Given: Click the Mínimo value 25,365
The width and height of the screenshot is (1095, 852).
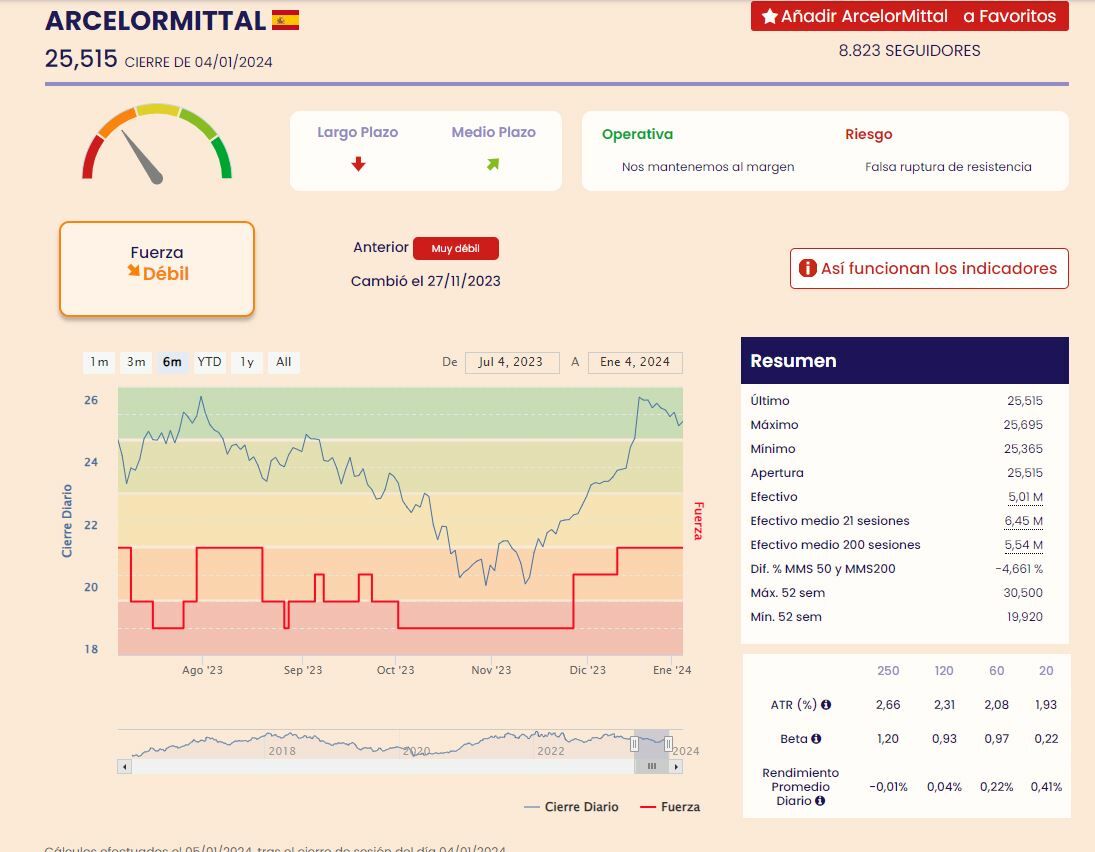Looking at the screenshot, I should point(1023,448).
